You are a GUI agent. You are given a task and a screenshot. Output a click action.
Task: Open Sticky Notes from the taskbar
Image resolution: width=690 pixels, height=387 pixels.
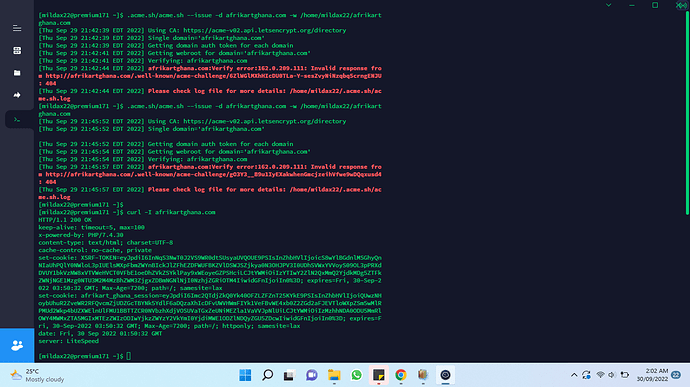378,375
